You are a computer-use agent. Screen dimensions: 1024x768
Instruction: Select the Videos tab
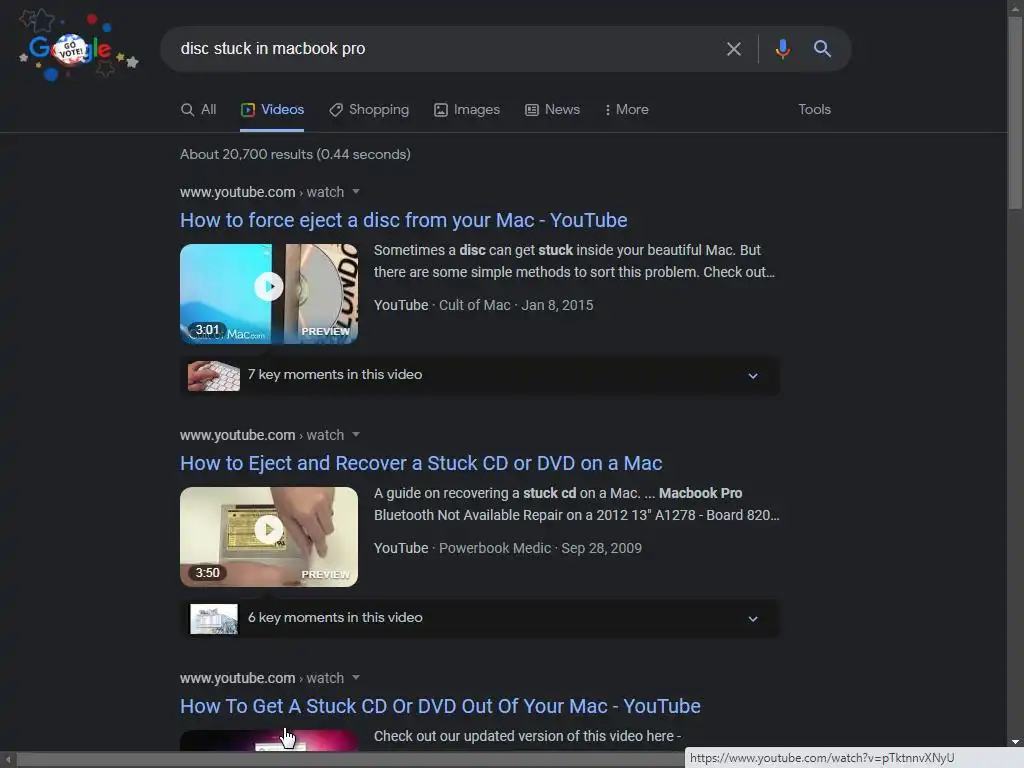point(272,110)
